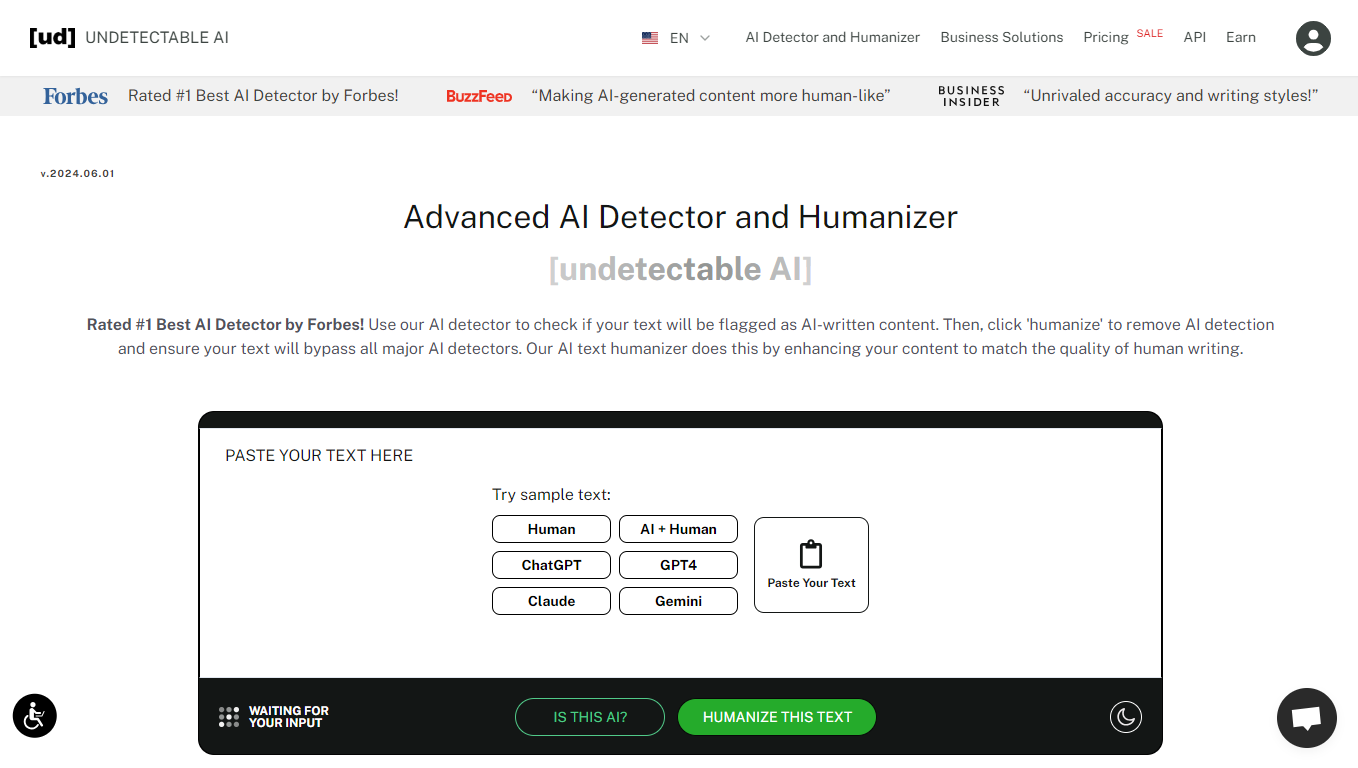Image resolution: width=1358 pixels, height=768 pixels.
Task: Click the BuzzFeed logo in the banner
Action: pos(479,96)
